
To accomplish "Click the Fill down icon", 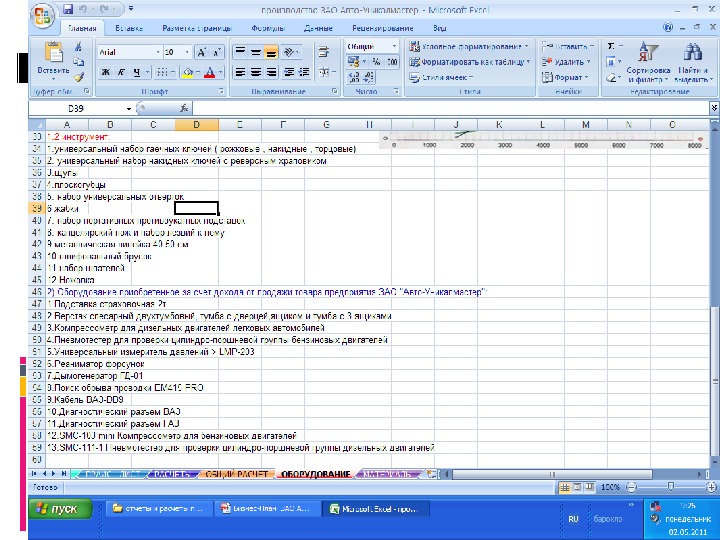I will (x=611, y=62).
